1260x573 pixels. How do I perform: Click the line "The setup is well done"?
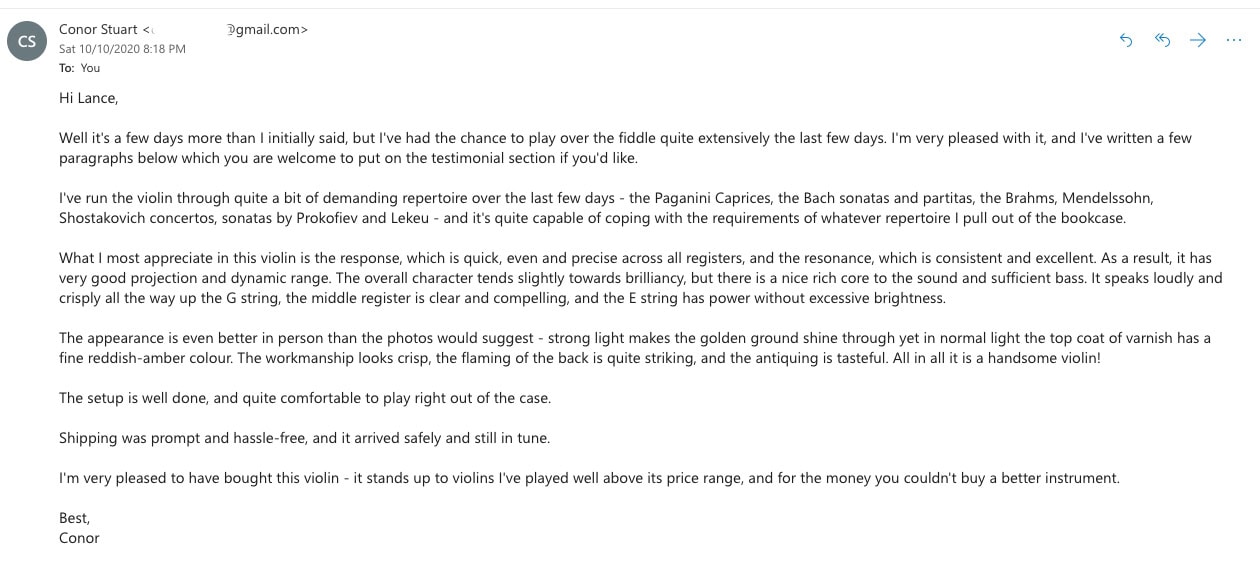tap(305, 398)
